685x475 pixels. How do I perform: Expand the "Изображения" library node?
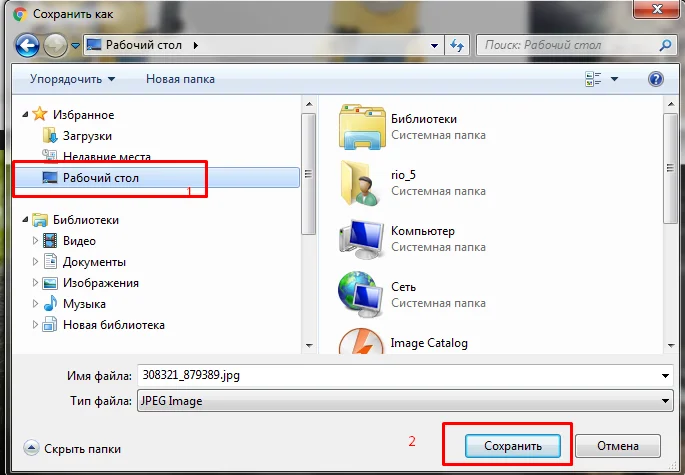pos(35,282)
